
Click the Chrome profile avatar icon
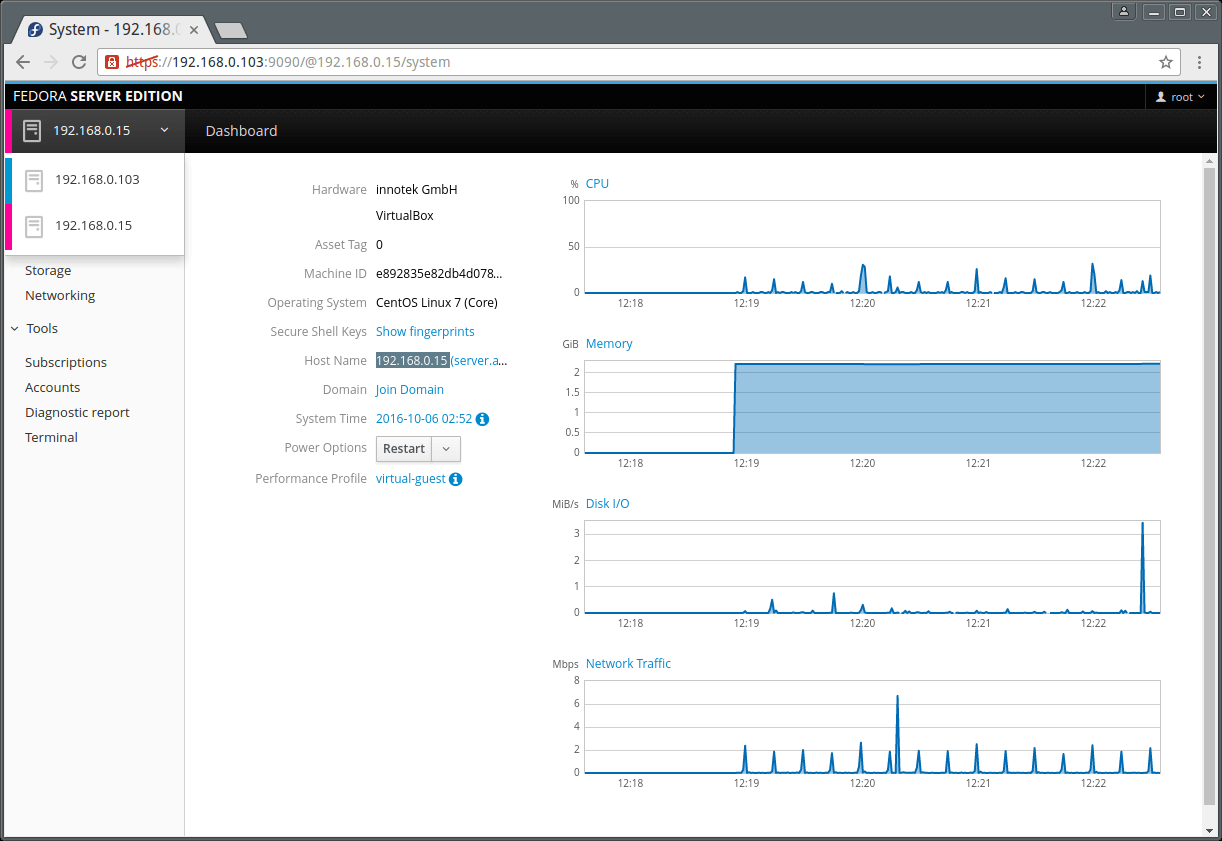pos(1124,12)
